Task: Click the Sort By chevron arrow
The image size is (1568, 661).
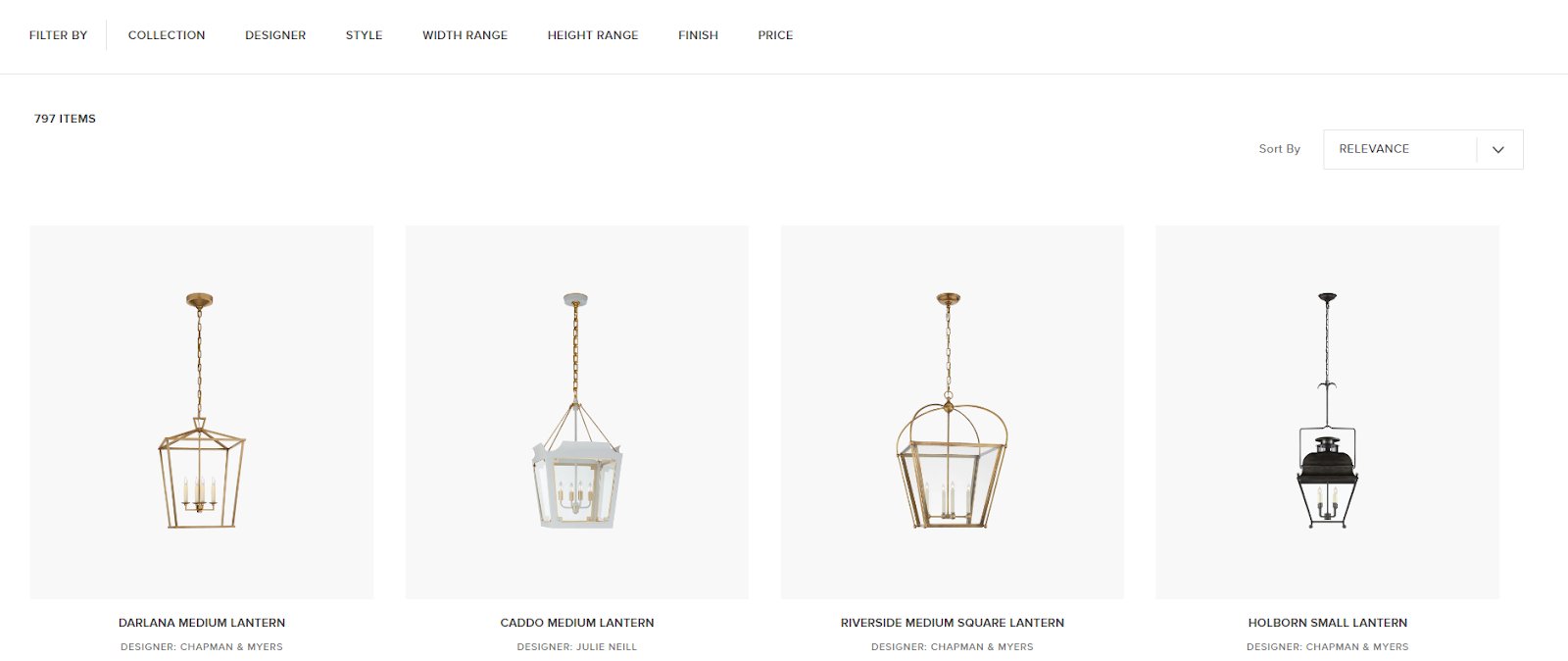Action: [x=1497, y=149]
